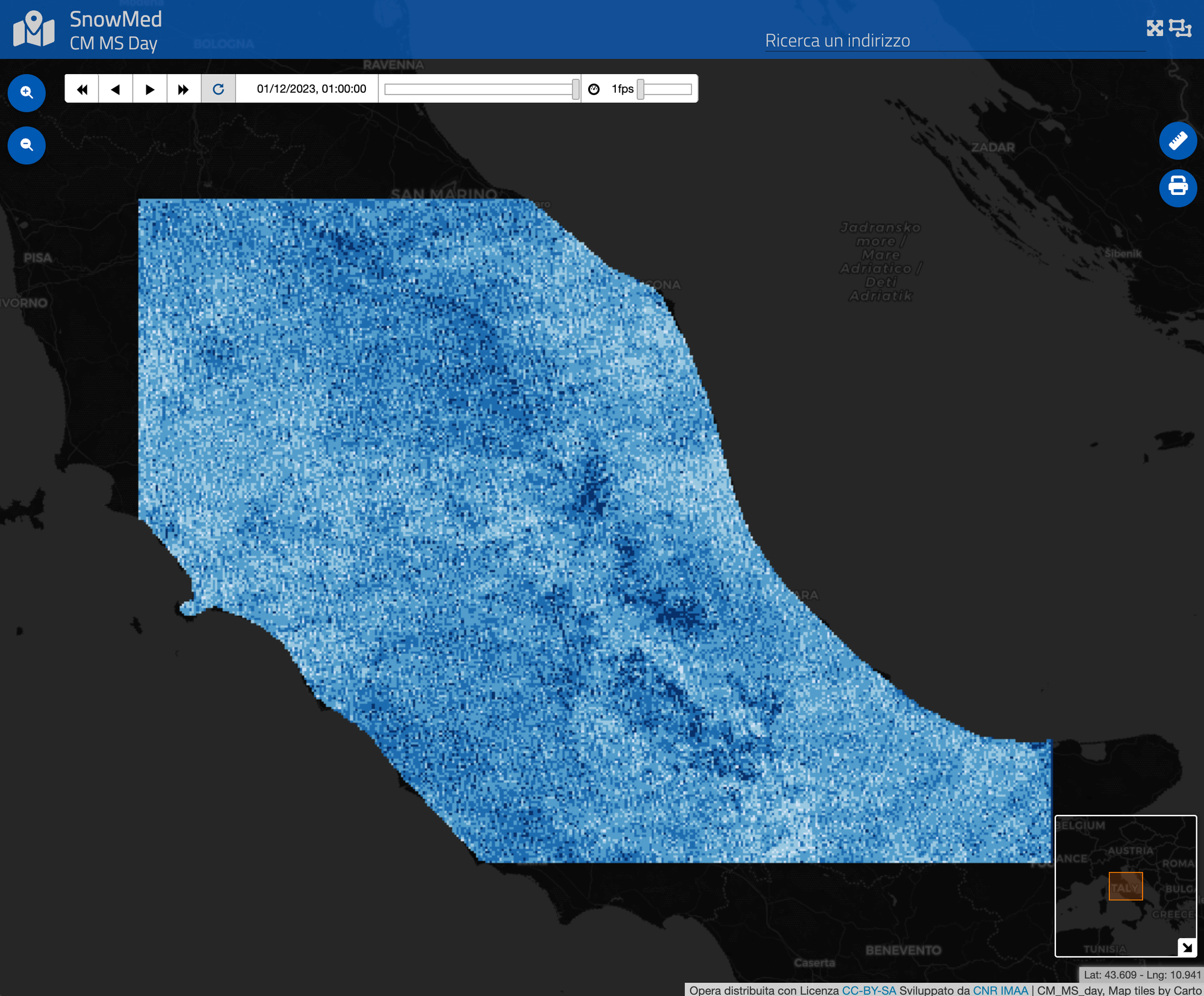Open the ruler measurement tool
The image size is (1204, 996).
click(1178, 141)
